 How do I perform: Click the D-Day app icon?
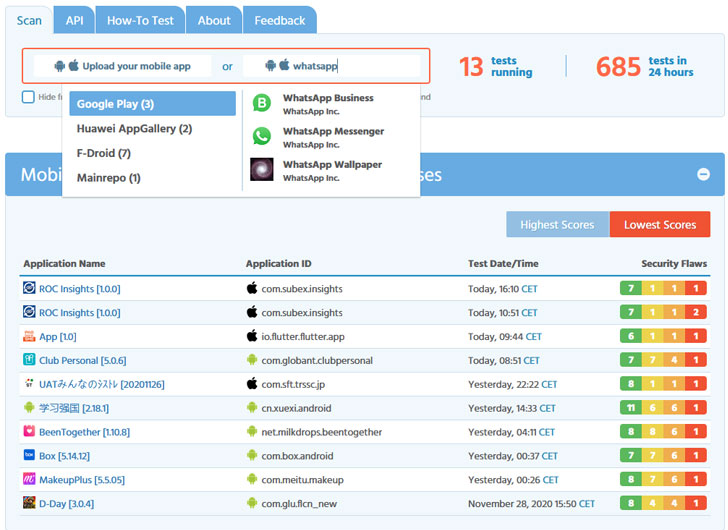tap(29, 504)
